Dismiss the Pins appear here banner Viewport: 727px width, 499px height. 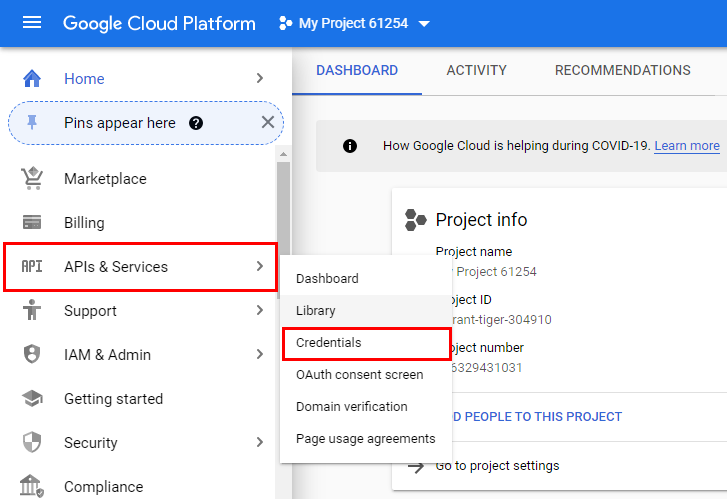[x=268, y=122]
